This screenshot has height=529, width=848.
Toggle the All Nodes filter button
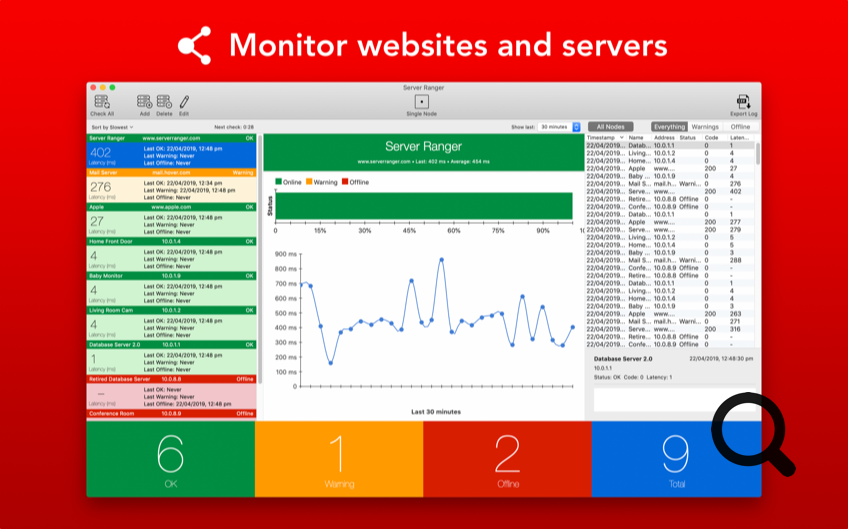pos(610,127)
